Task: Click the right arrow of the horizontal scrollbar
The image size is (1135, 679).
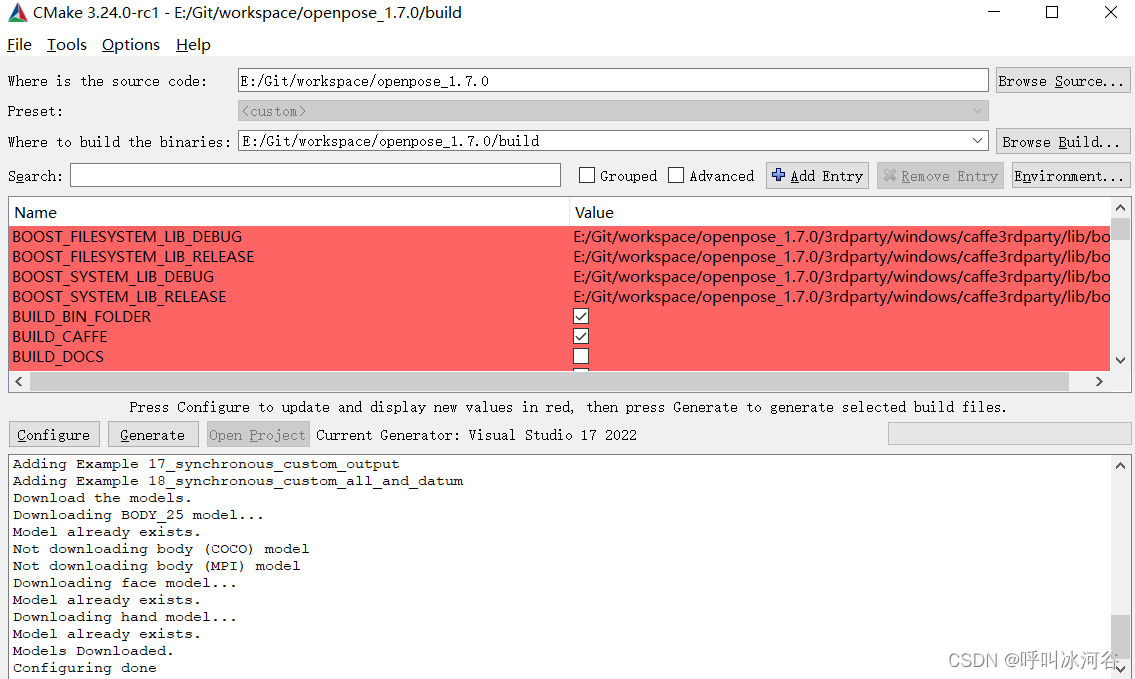Action: [1098, 381]
